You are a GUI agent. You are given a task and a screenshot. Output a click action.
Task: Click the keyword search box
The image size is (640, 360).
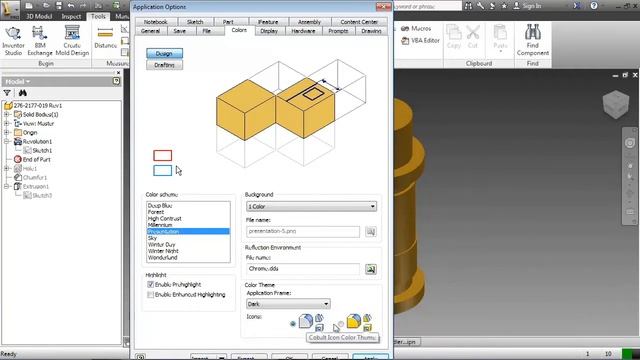click(427, 6)
